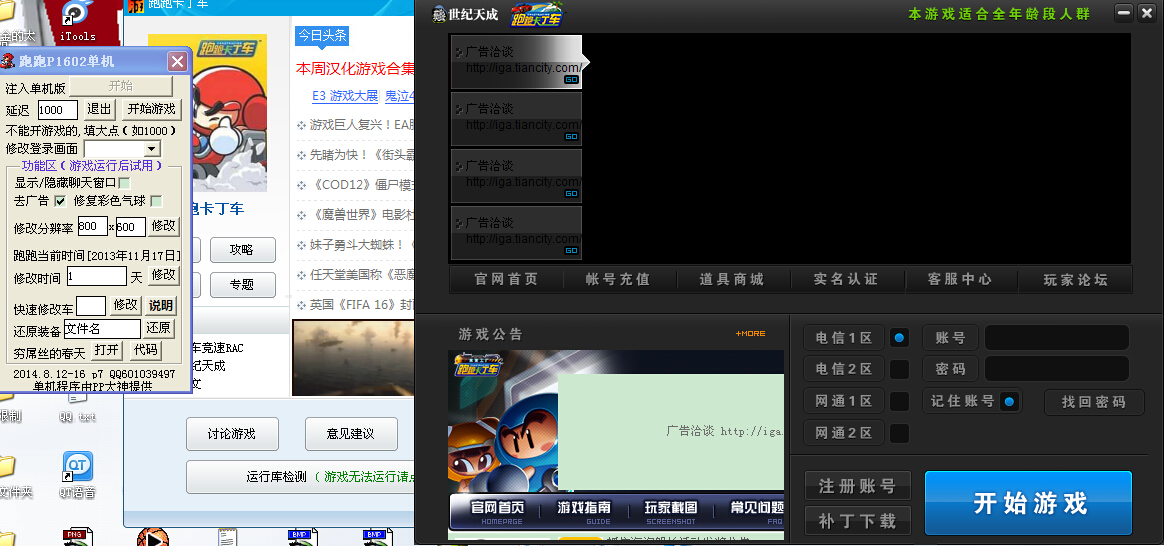Click the 专题 button
This screenshot has width=1165, height=546.
242,285
